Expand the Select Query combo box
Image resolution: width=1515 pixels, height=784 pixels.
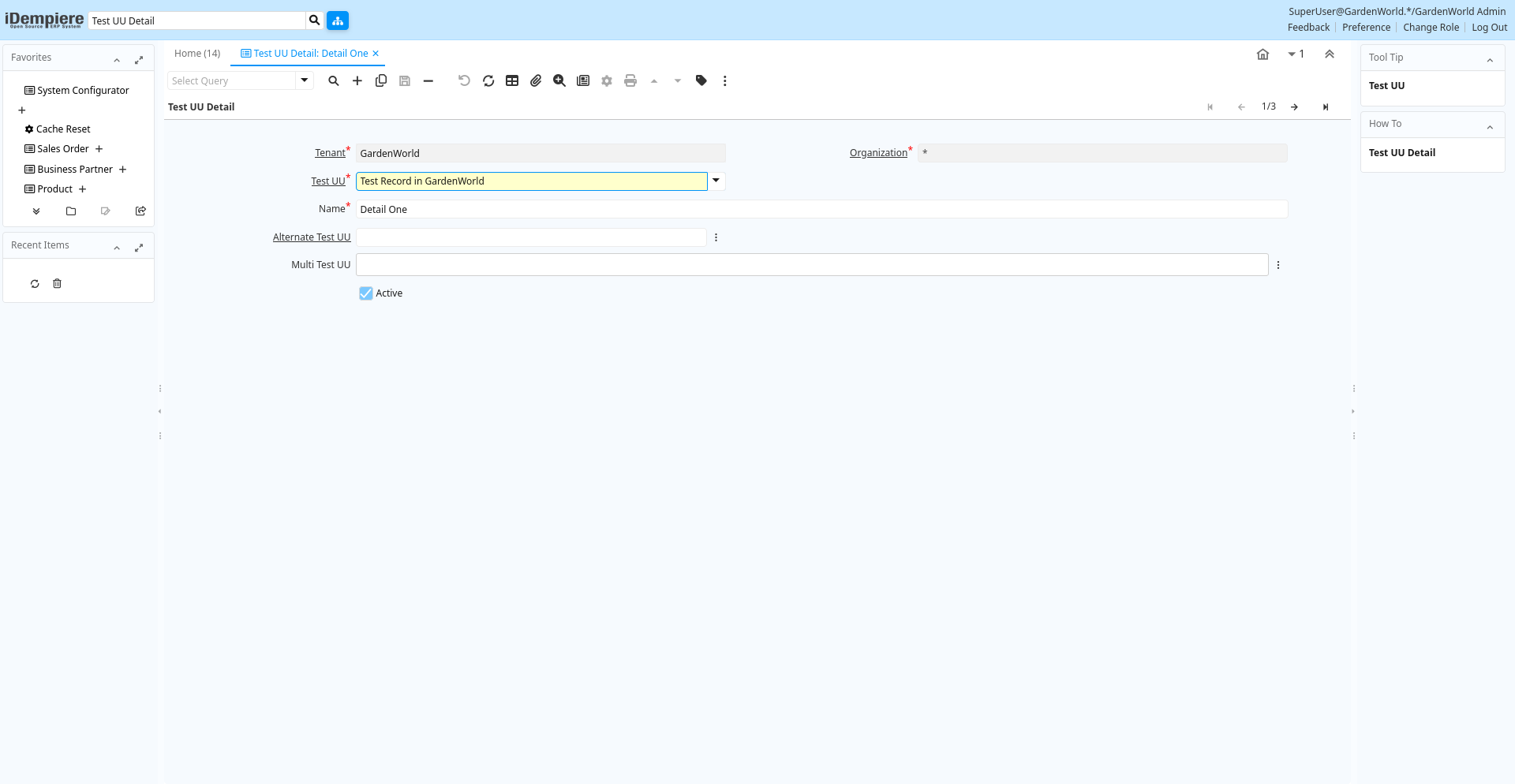click(x=305, y=80)
